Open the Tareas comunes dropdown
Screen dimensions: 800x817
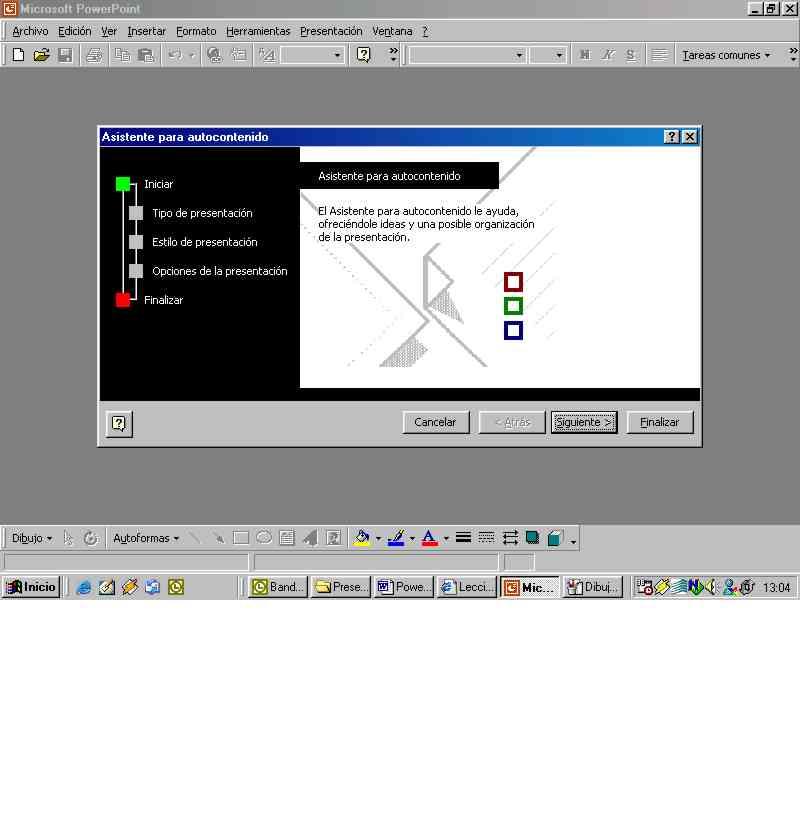[726, 55]
